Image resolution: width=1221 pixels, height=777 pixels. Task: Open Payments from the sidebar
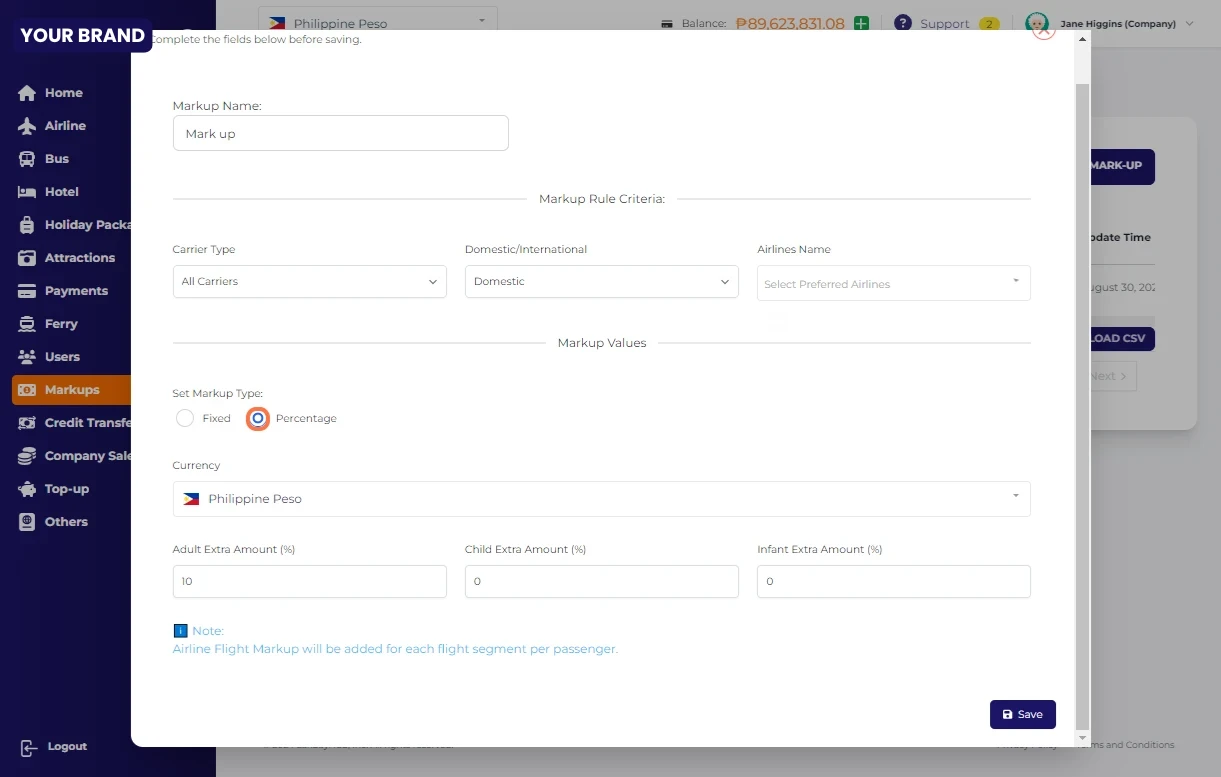(76, 291)
